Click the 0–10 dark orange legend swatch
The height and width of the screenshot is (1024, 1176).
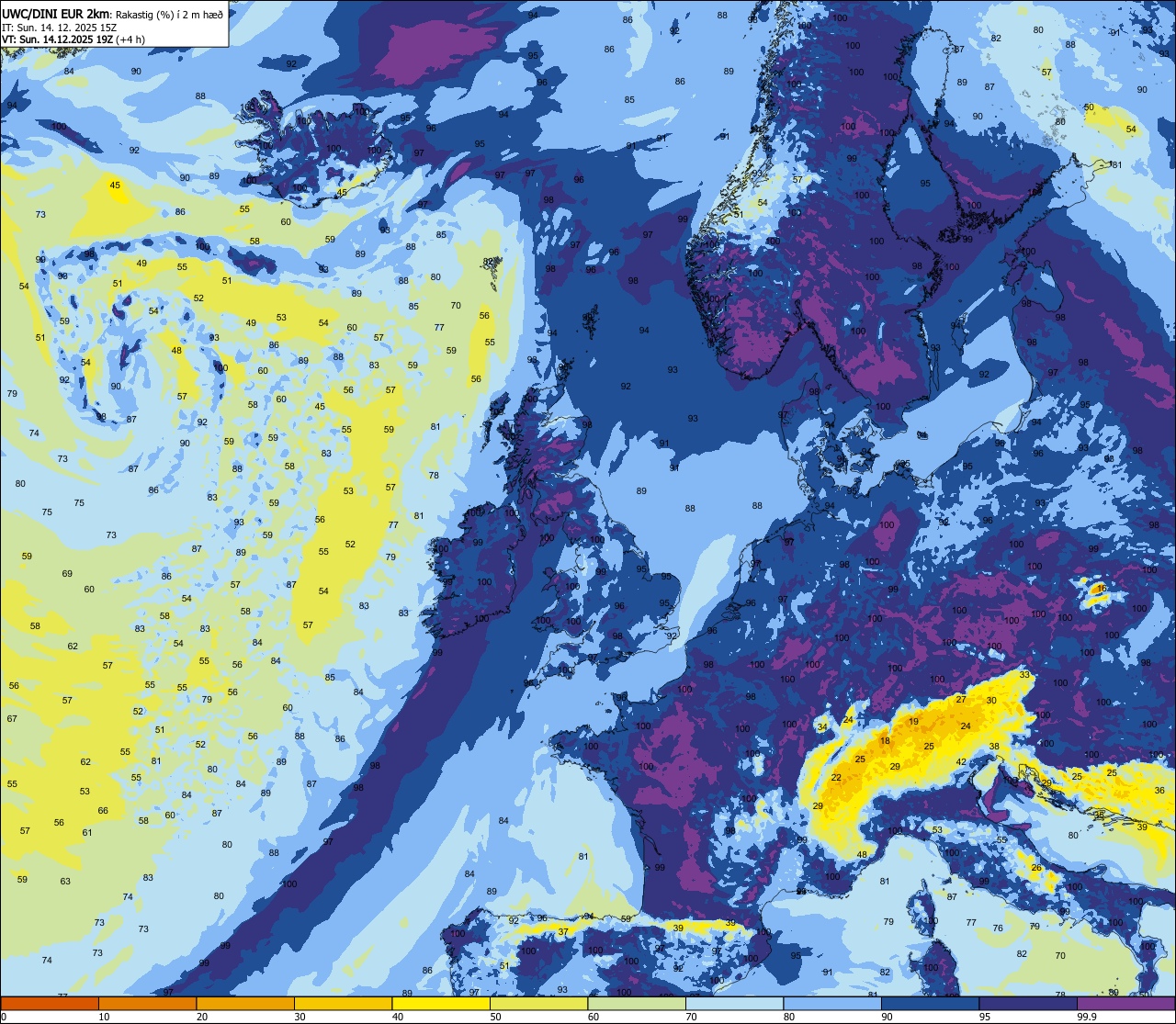tap(50, 1003)
